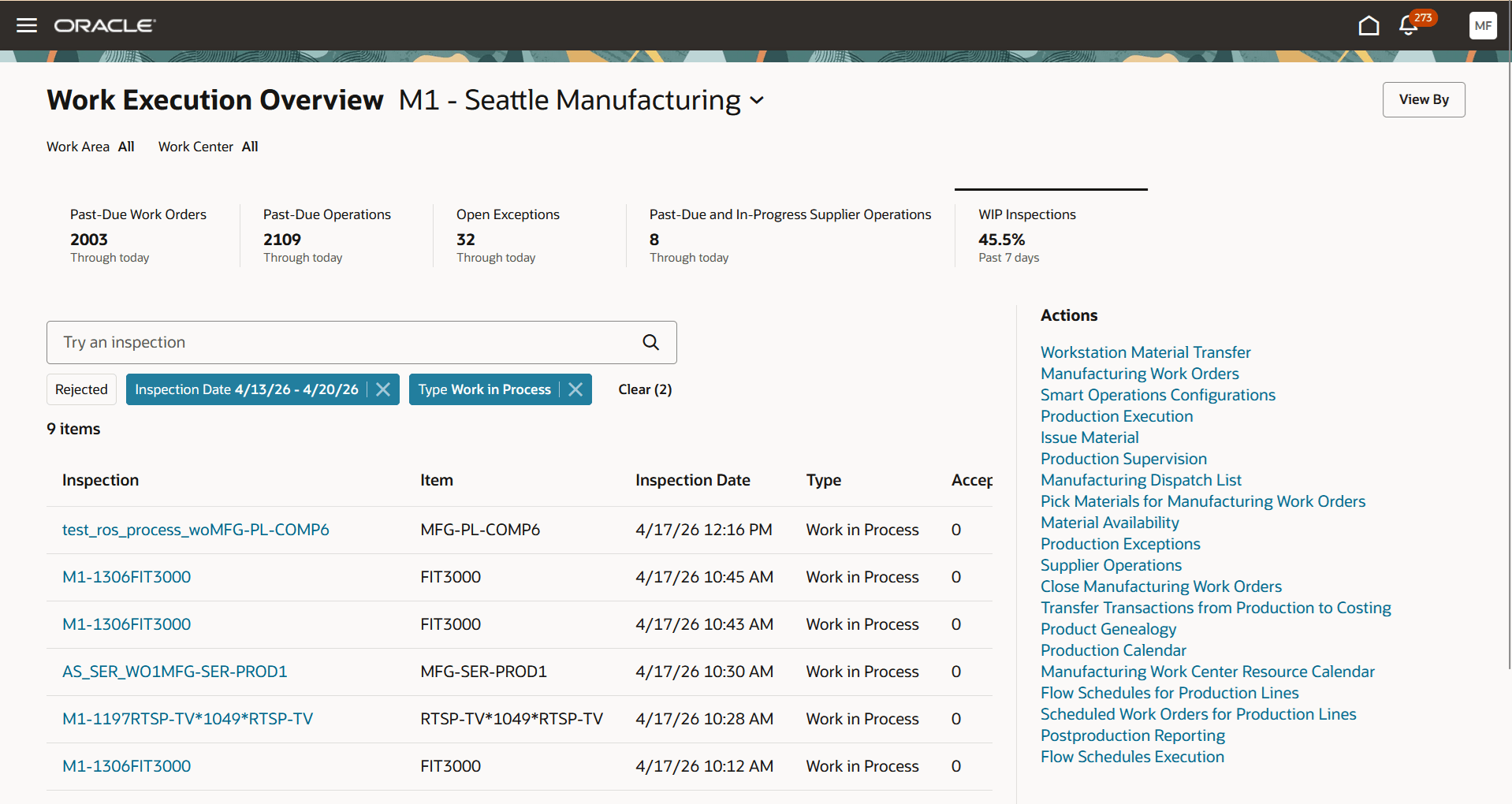This screenshot has width=1512, height=804.
Task: Open MF user profile menu
Action: [1483, 25]
